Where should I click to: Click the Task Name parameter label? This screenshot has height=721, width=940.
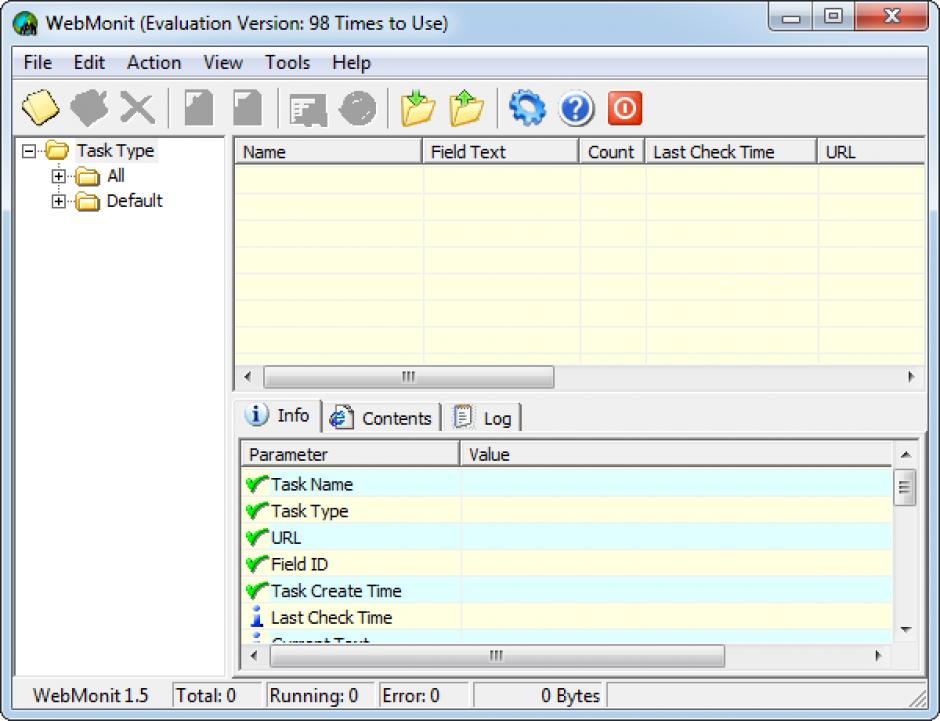tap(312, 484)
